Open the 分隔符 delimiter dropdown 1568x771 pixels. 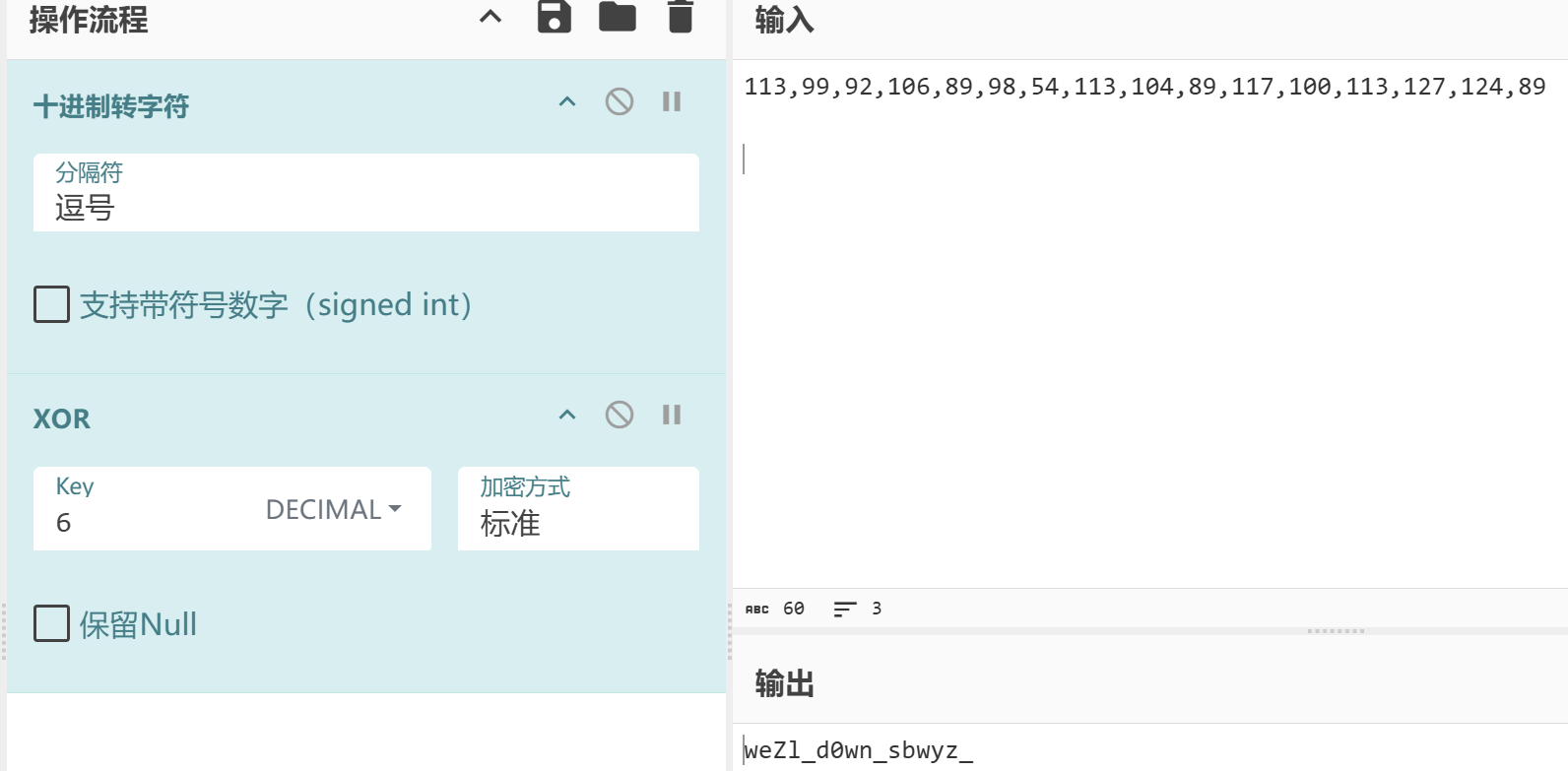[x=365, y=193]
